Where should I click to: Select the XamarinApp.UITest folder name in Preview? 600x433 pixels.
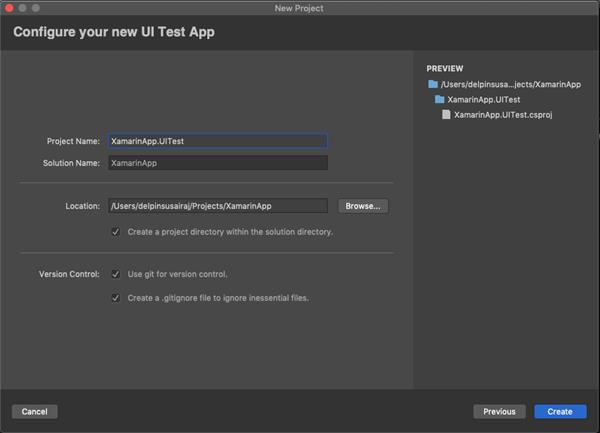tap(486, 100)
